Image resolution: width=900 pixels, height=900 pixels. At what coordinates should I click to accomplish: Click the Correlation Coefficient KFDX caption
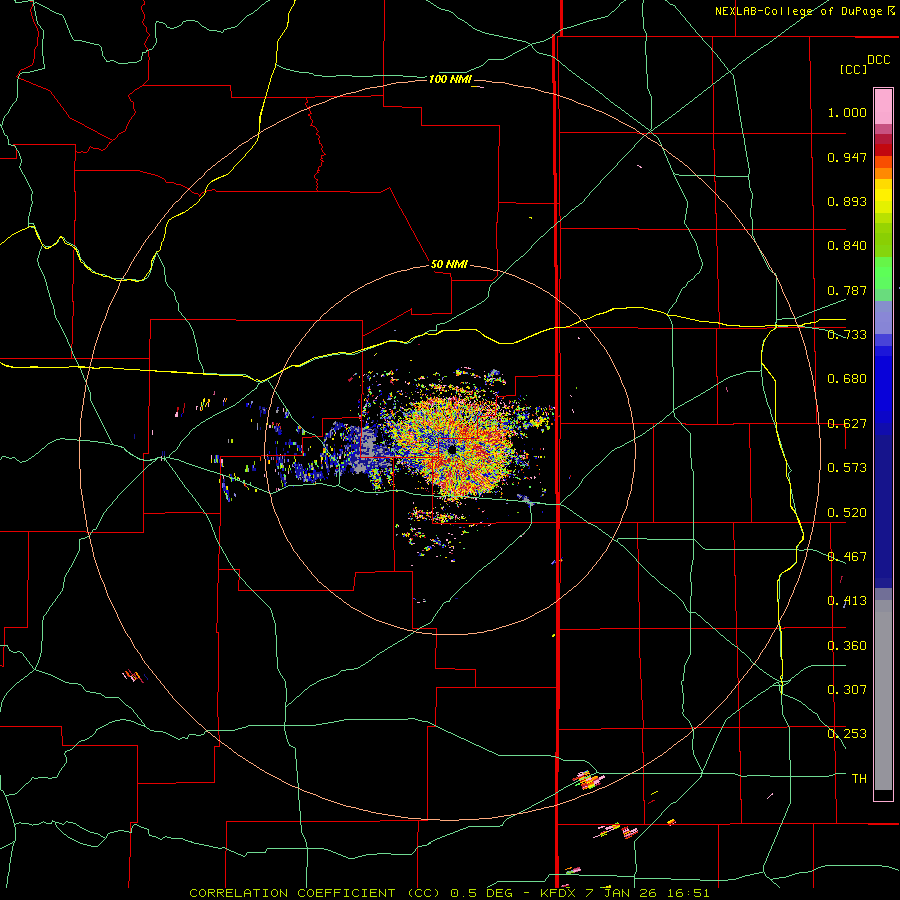coord(449,893)
